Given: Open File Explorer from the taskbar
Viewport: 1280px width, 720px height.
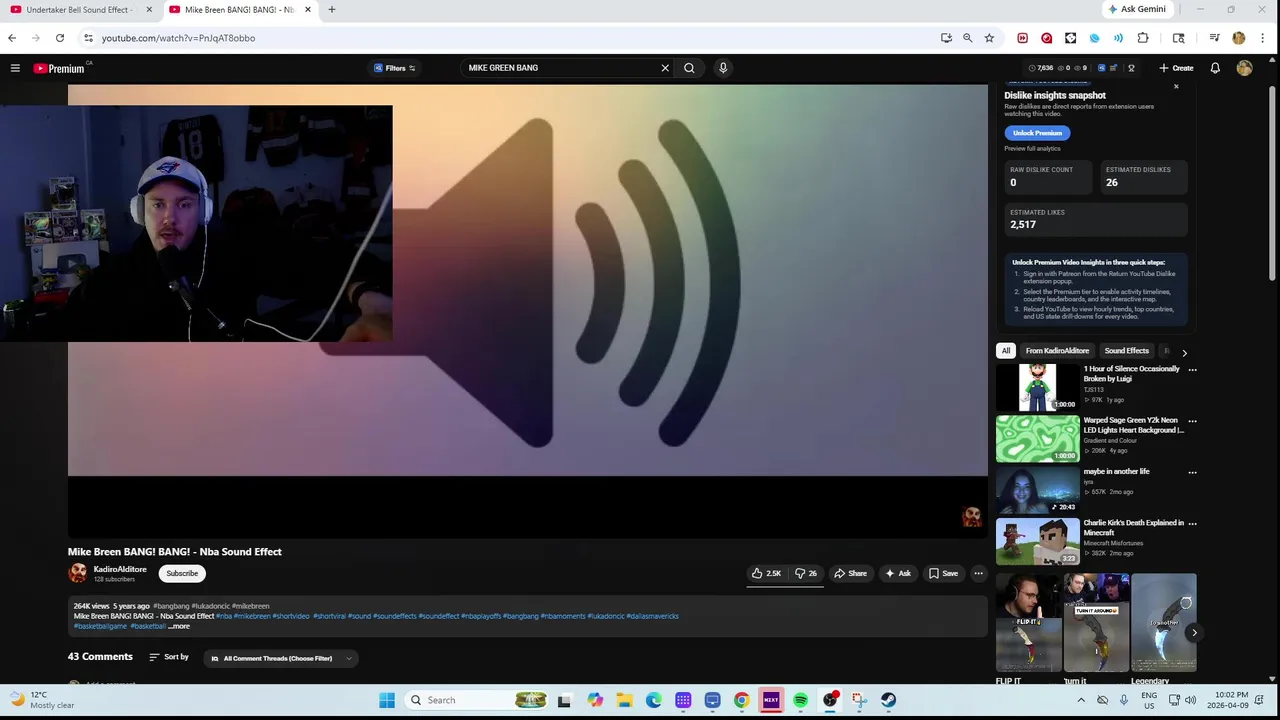Looking at the screenshot, I should 624,700.
